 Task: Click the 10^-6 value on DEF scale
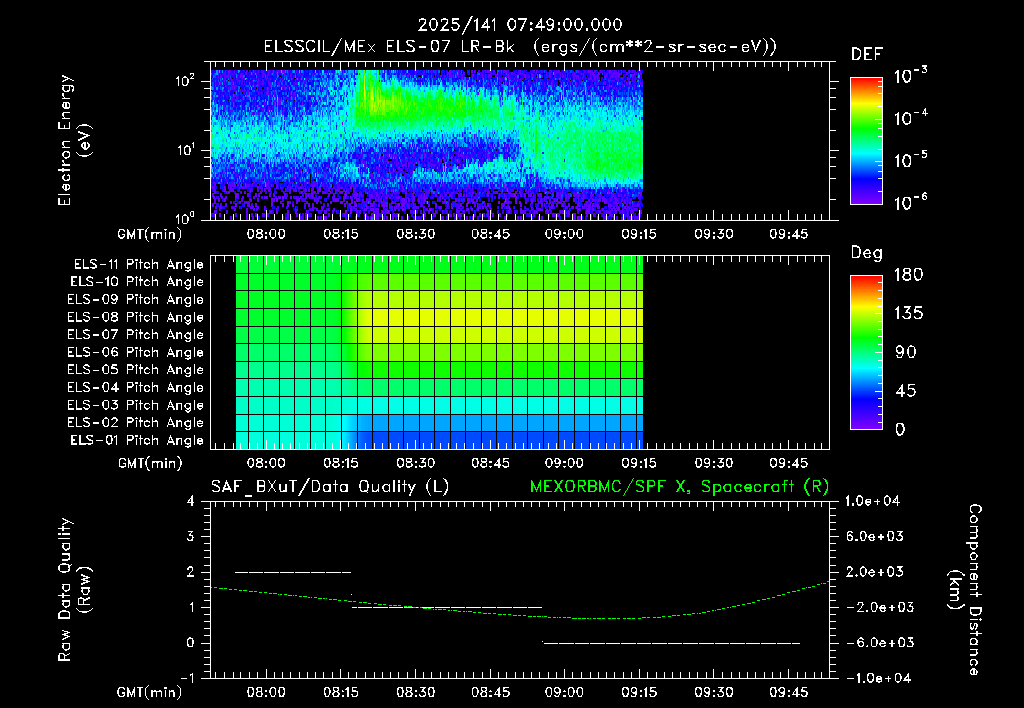pyautogui.click(x=910, y=202)
